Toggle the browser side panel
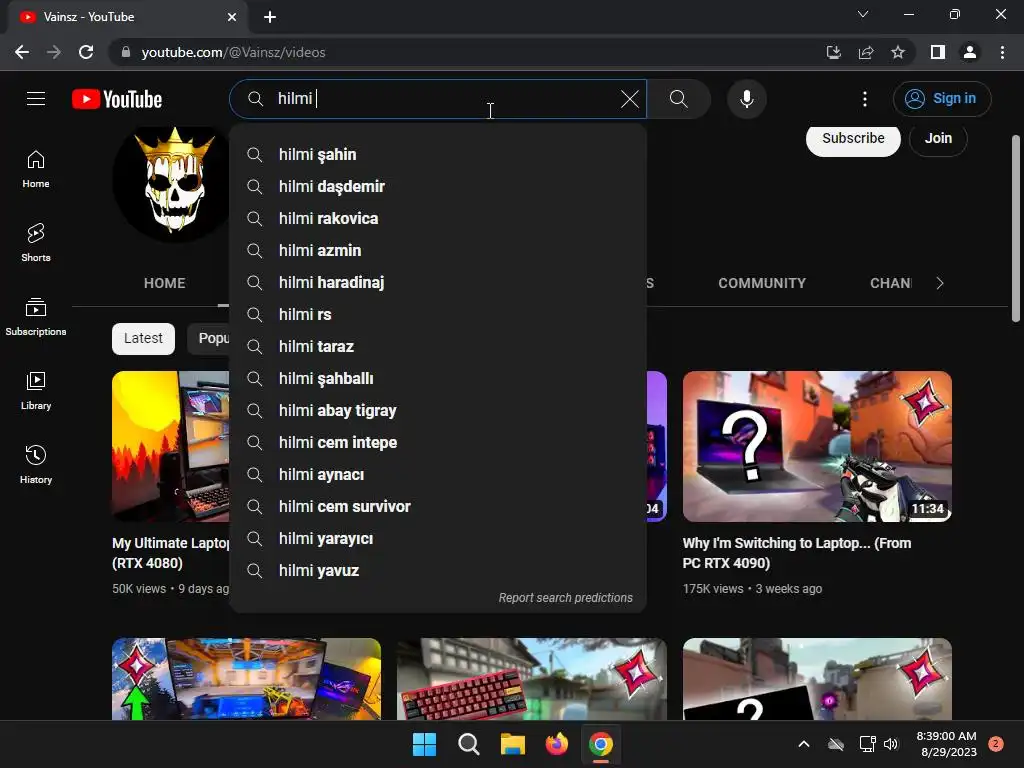Image resolution: width=1024 pixels, height=768 pixels. pyautogui.click(x=938, y=52)
